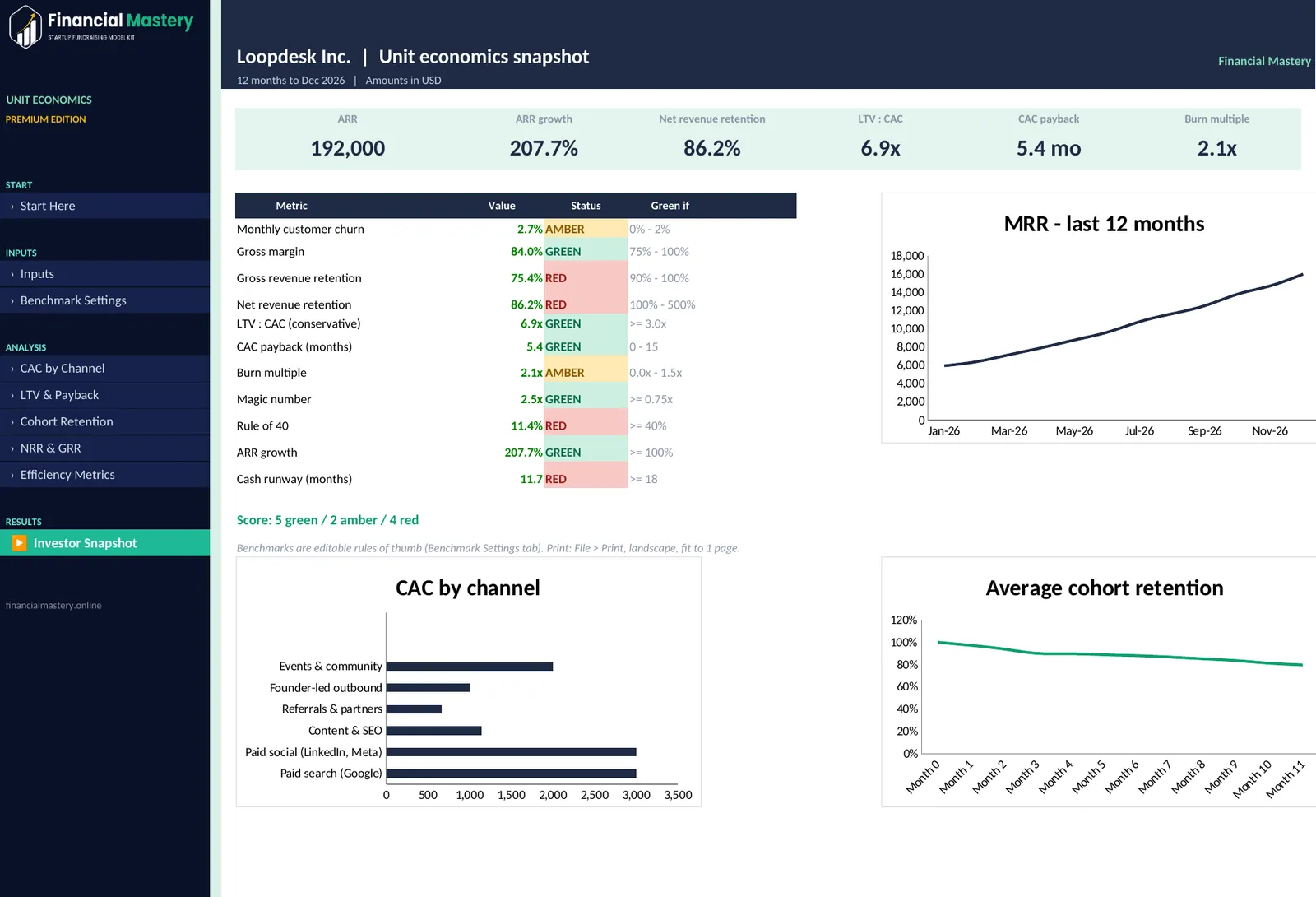
Task: Click the chevron before Benchmark Settings
Action: click(12, 301)
